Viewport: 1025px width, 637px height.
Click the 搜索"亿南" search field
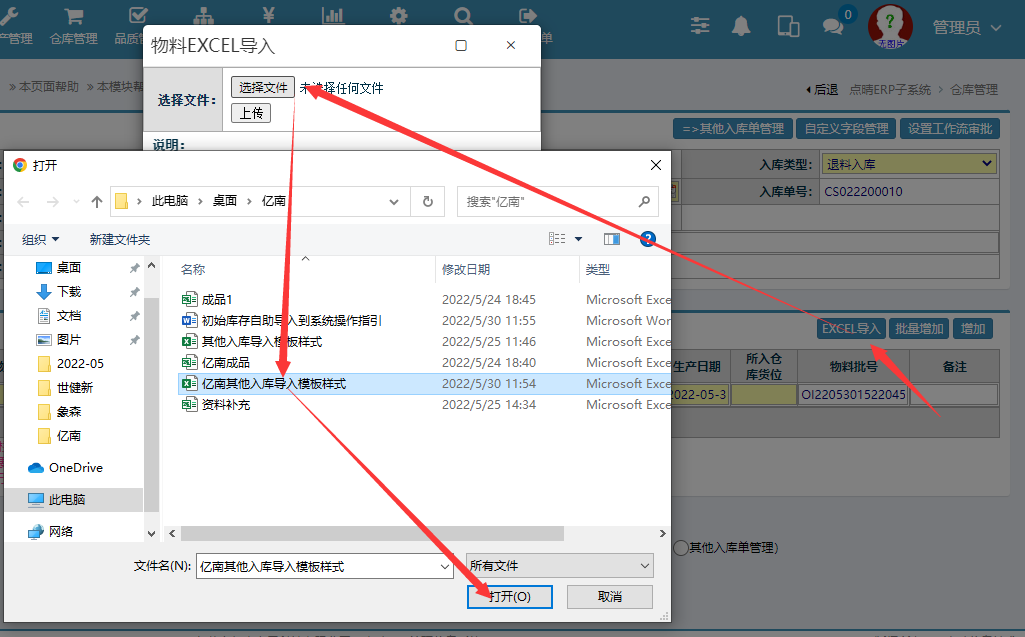point(548,201)
